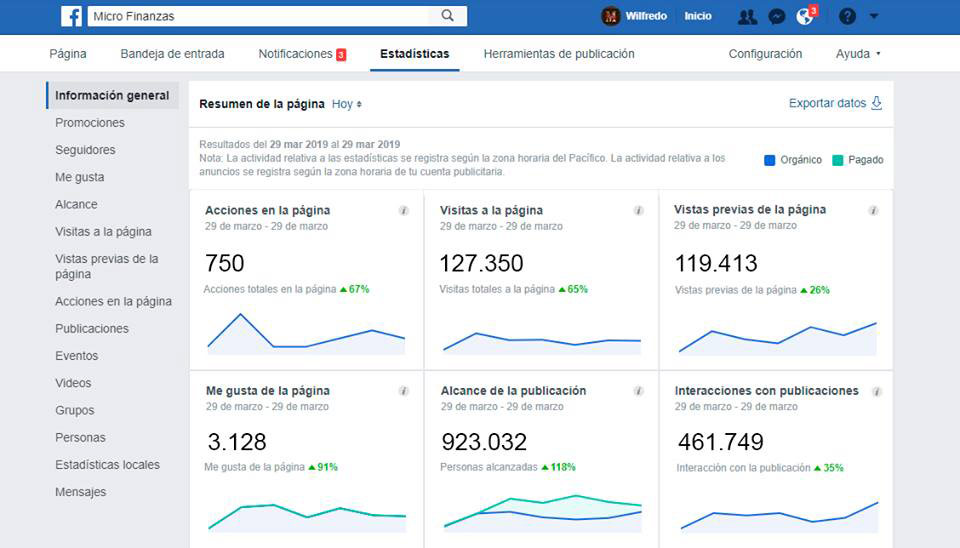
Task: Open the Messenger icon
Action: (x=776, y=17)
